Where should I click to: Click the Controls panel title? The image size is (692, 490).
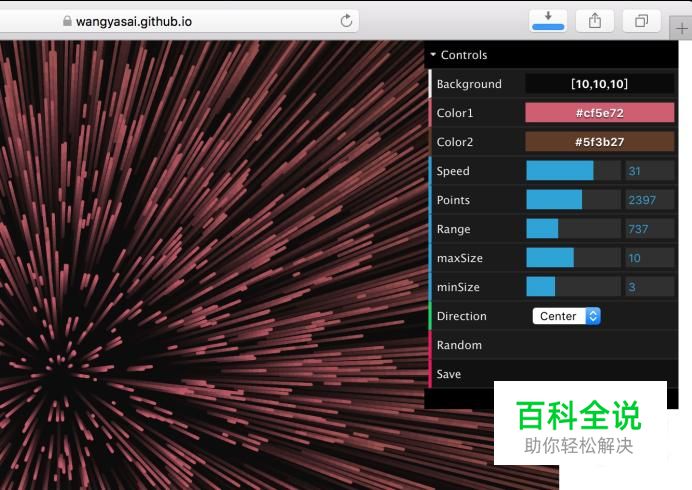pyautogui.click(x=464, y=55)
